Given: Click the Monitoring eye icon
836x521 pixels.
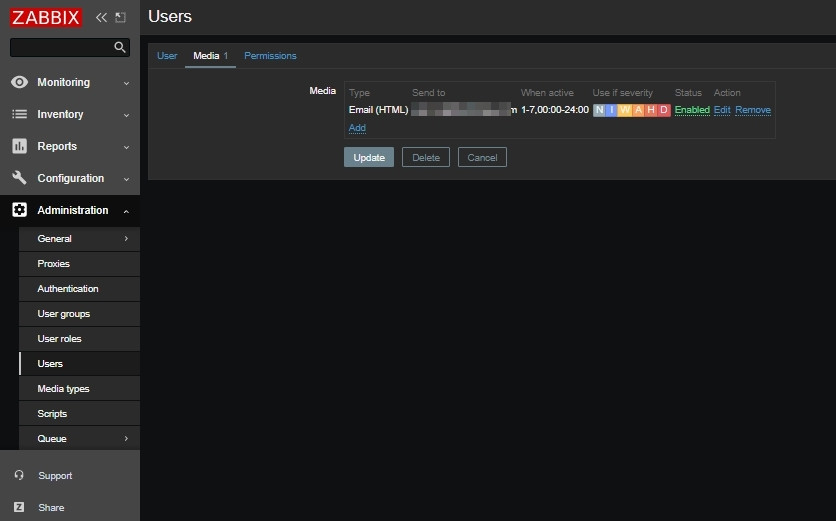Looking at the screenshot, I should 20,82.
